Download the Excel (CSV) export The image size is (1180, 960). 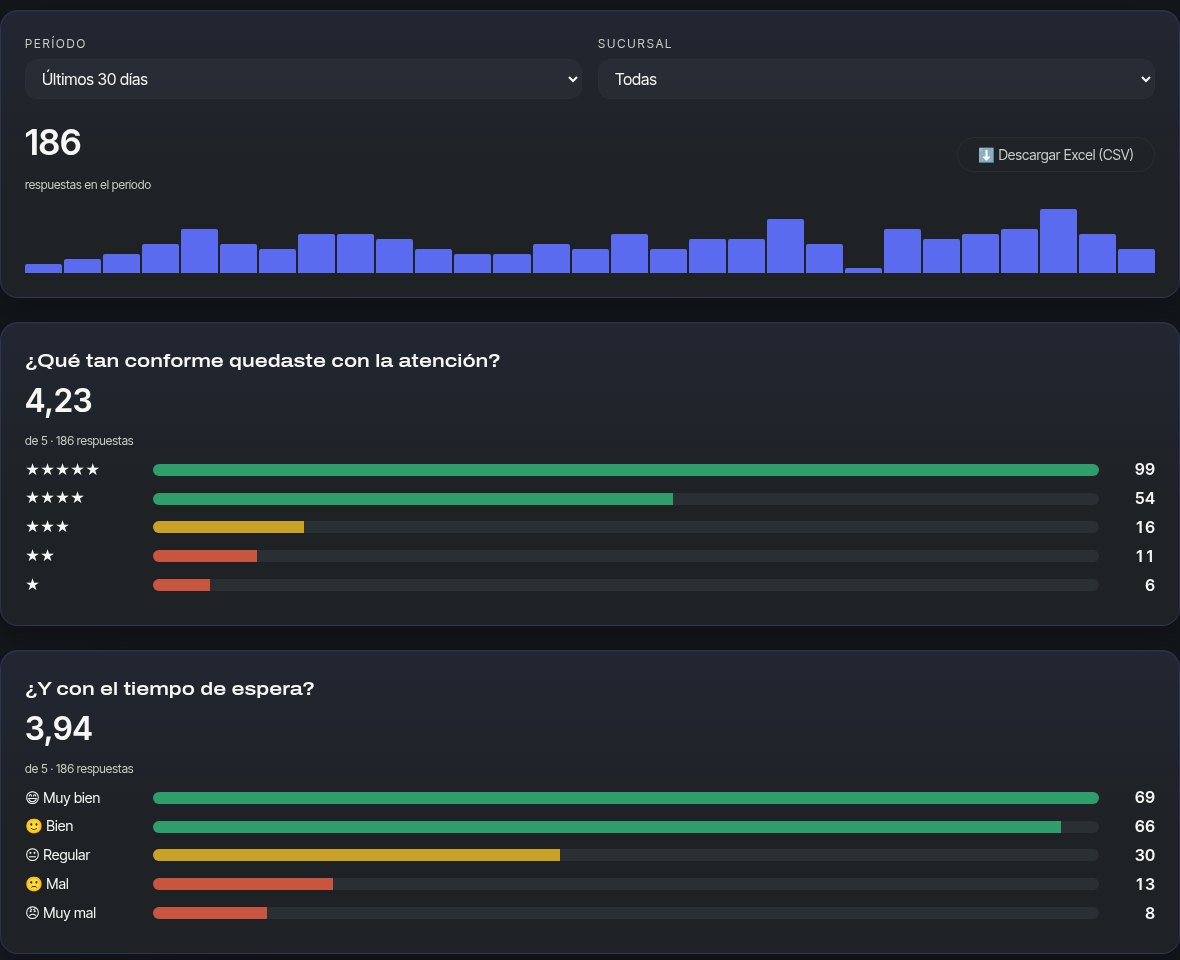click(1056, 155)
